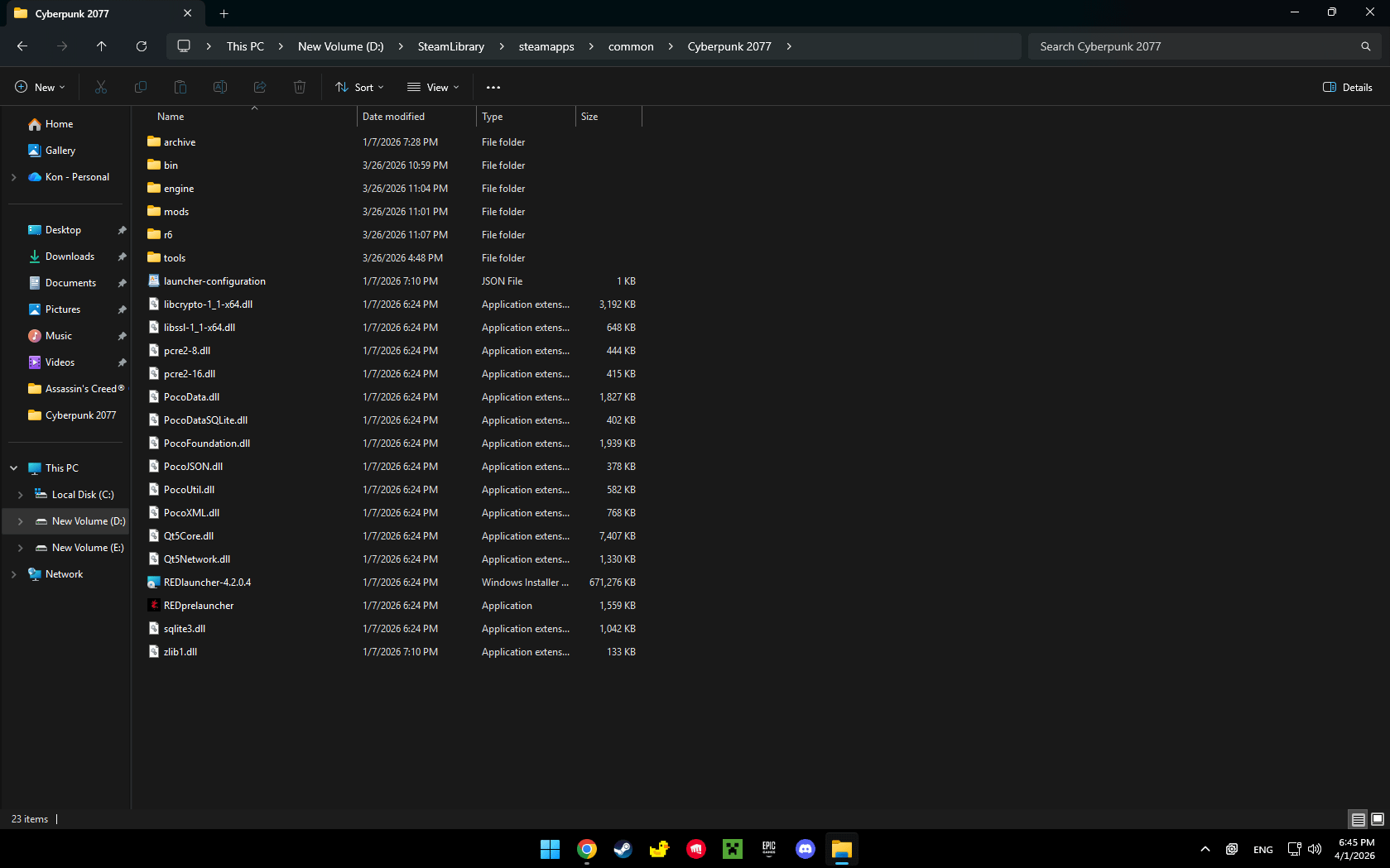The image size is (1390, 868).
Task: Add a new File Explorer tab
Action: (224, 13)
